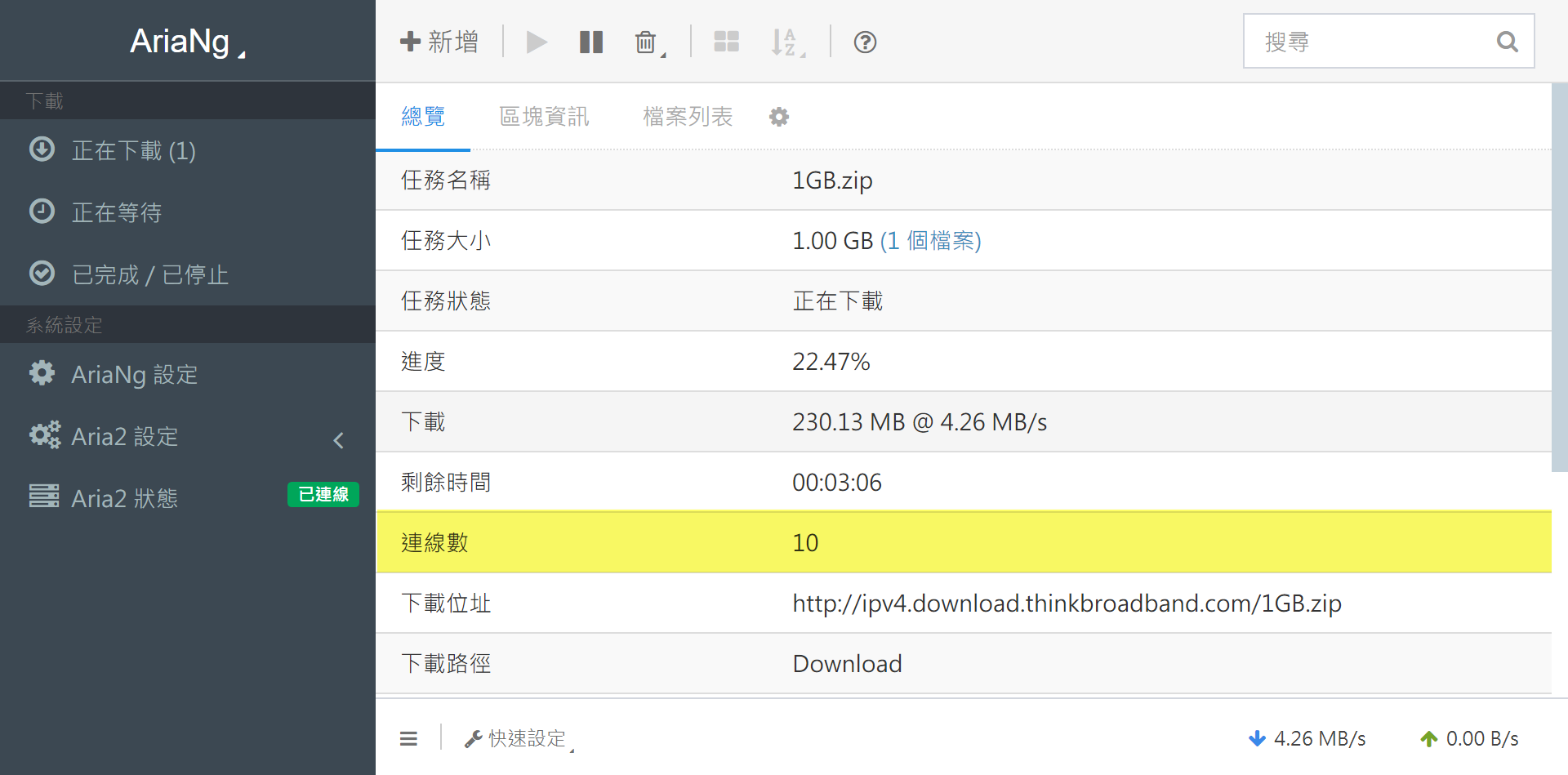
Task: Open the A-Z sort order dropdown
Action: coord(786,42)
